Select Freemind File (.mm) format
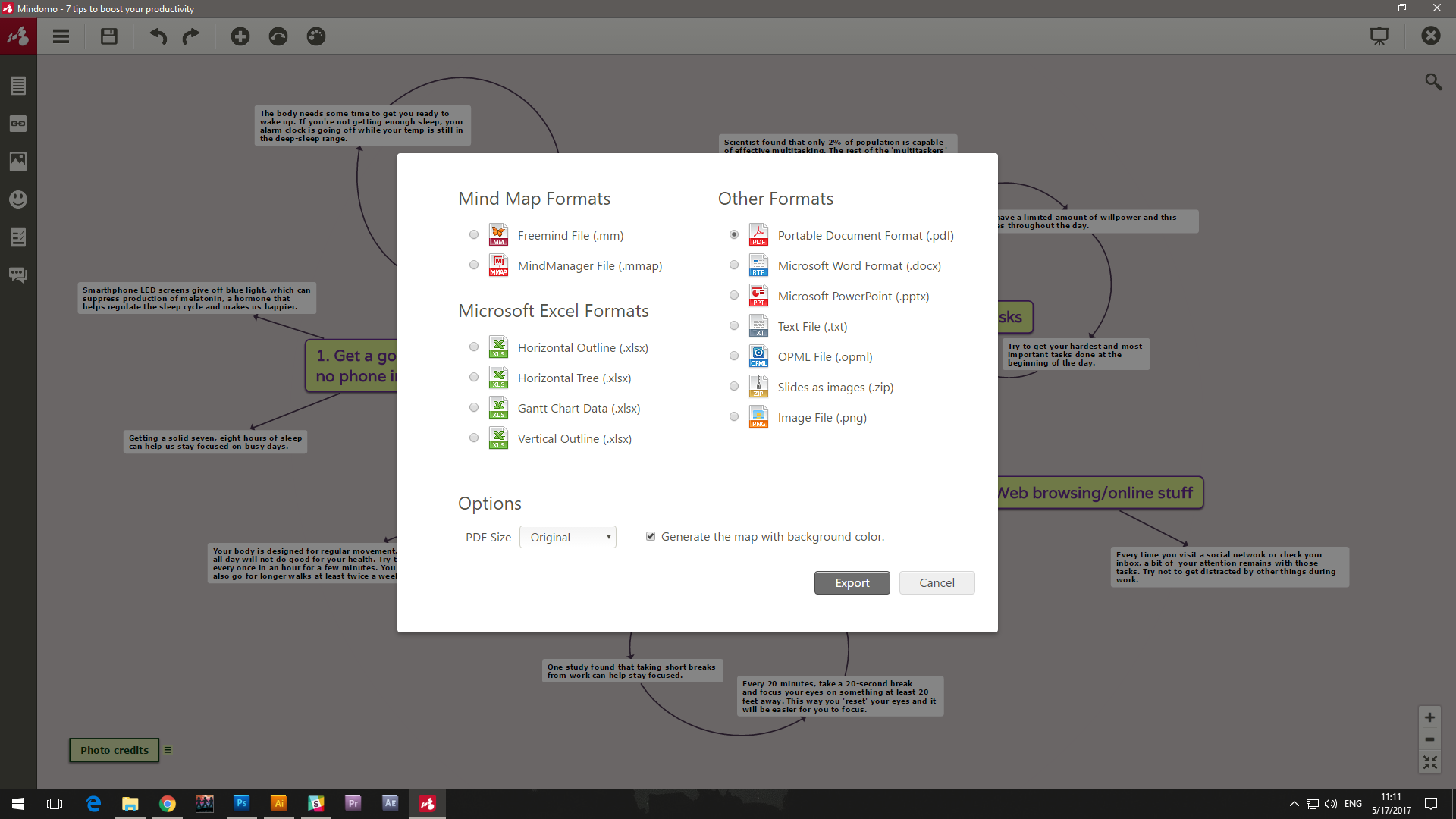The height and width of the screenshot is (819, 1456). coord(474,235)
